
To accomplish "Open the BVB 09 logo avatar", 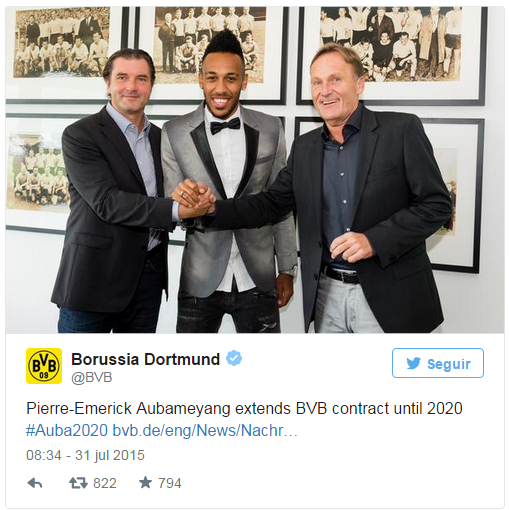I will (44, 366).
